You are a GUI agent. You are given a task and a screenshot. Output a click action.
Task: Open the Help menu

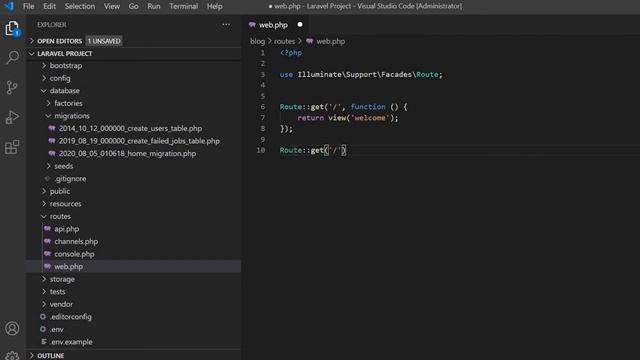[215, 6]
